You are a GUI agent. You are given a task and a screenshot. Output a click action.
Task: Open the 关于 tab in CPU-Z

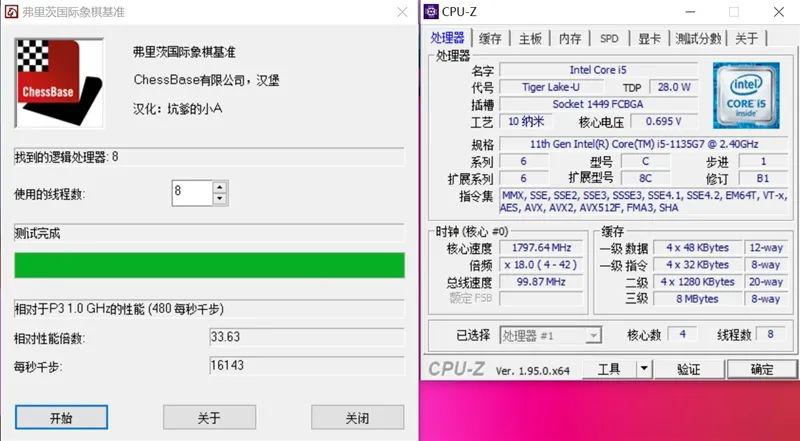pos(746,39)
